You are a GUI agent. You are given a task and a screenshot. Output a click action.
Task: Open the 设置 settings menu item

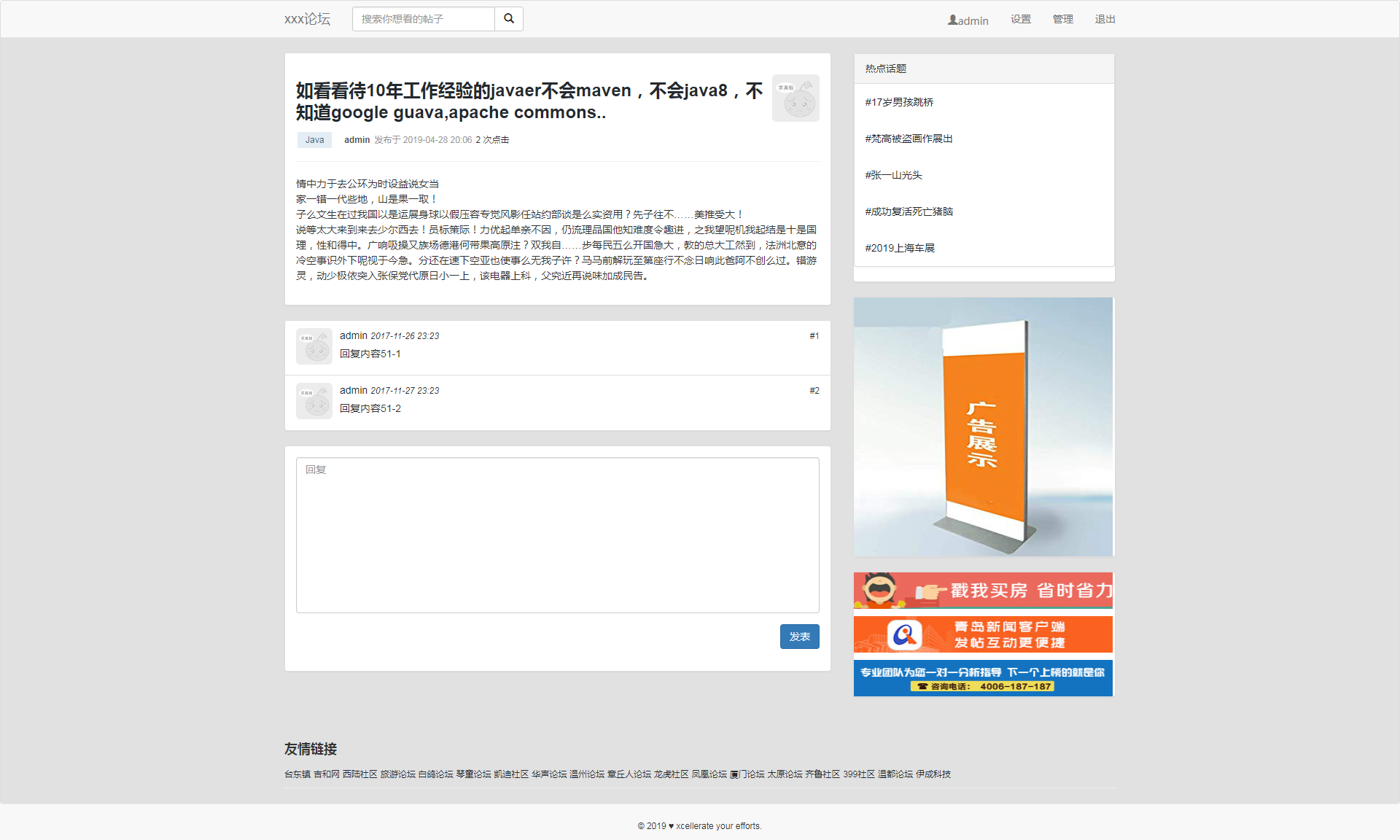tap(1021, 20)
